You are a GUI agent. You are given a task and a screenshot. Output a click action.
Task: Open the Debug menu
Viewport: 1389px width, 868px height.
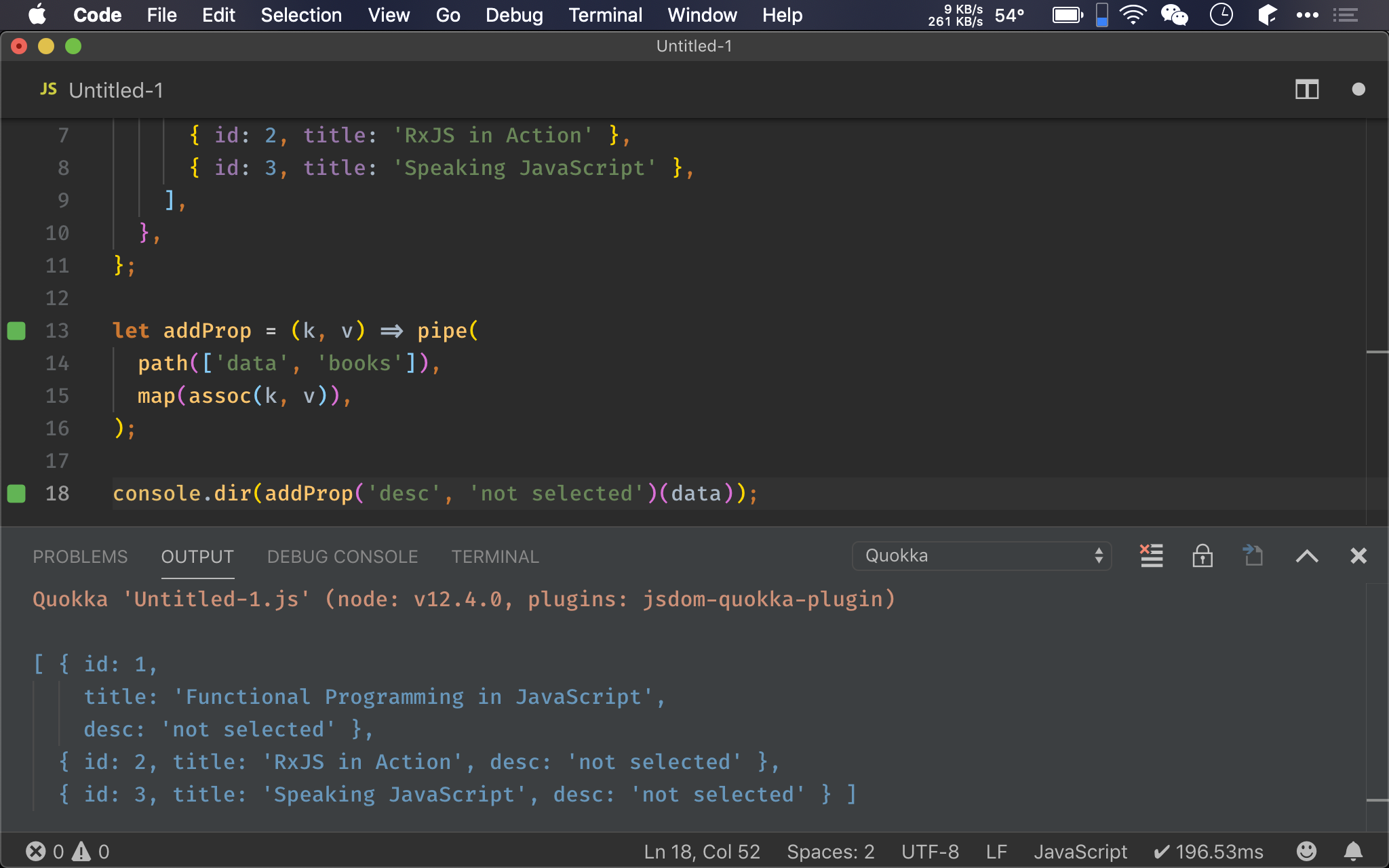point(515,15)
